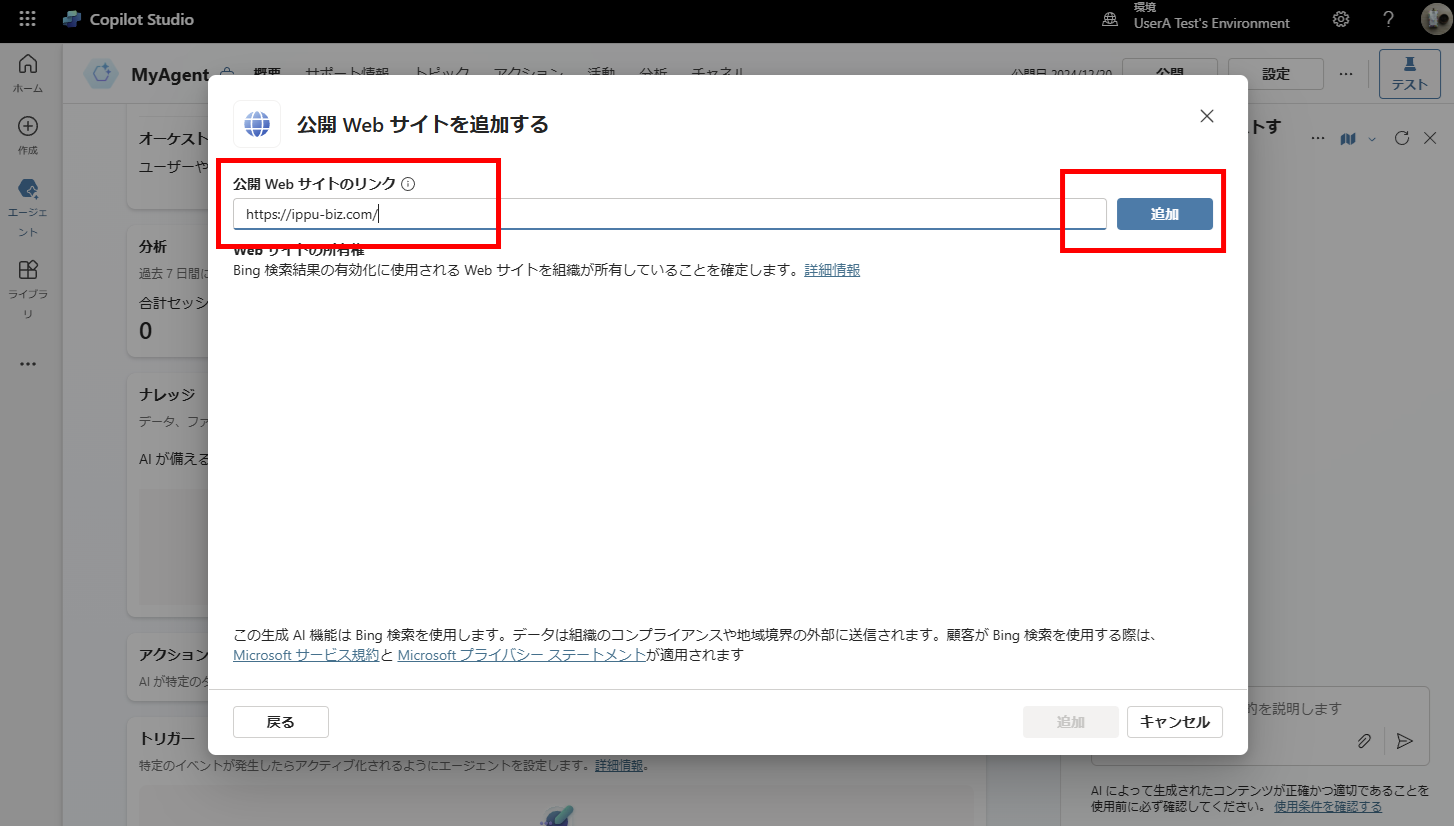This screenshot has width=1454, height=826.
Task: Open the Microsoft app launcher grid
Action: tap(27, 19)
